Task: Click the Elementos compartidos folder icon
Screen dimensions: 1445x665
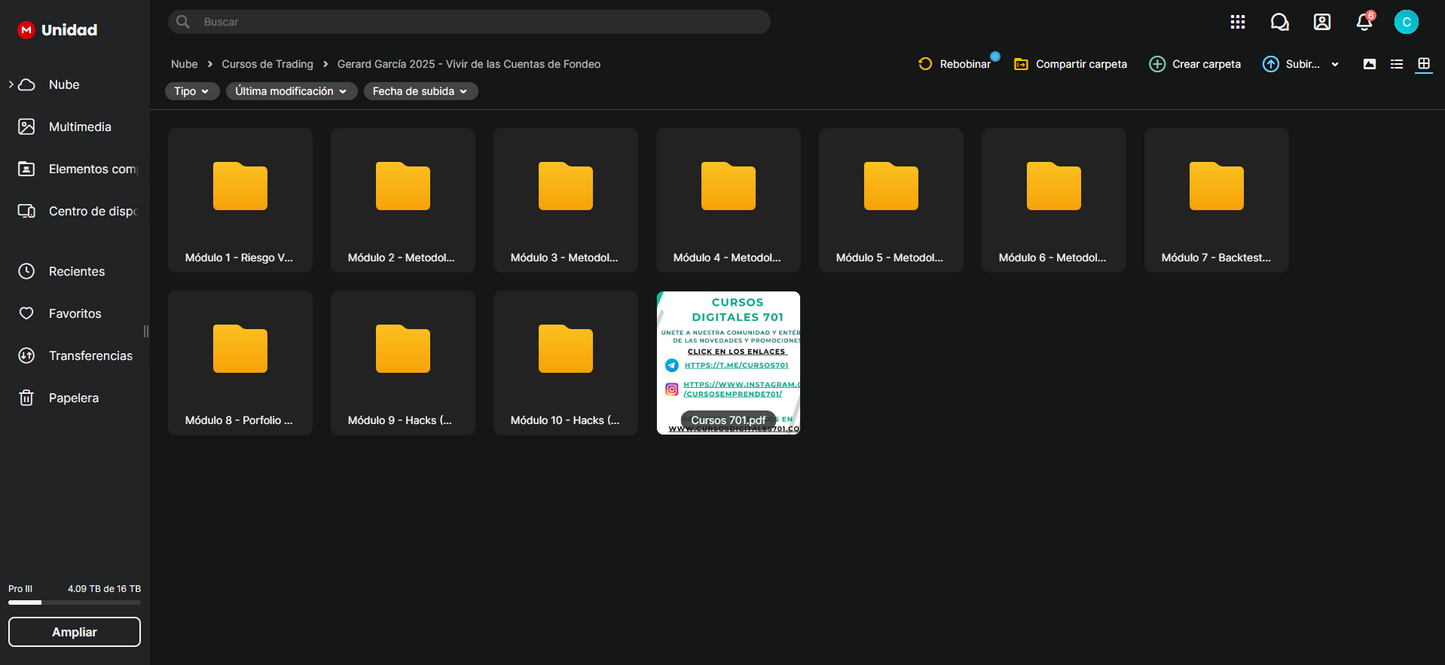Action: tap(27, 169)
